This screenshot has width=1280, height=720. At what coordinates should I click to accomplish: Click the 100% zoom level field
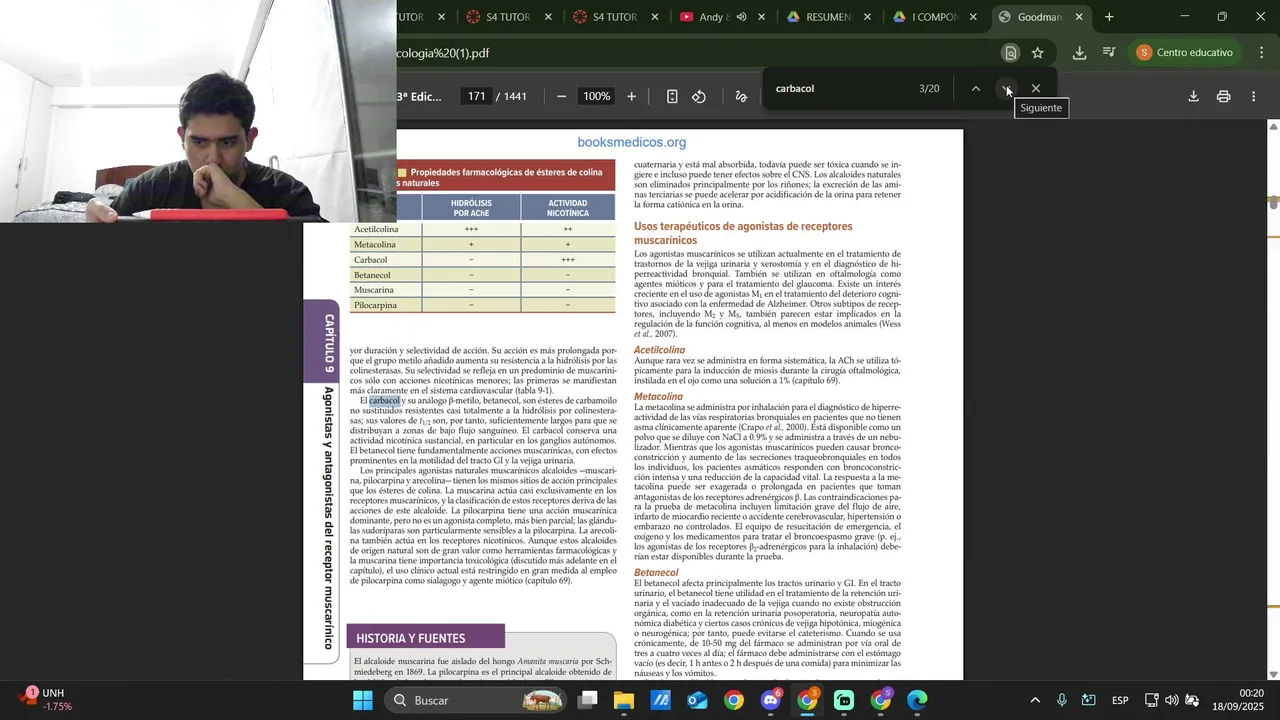click(x=596, y=97)
